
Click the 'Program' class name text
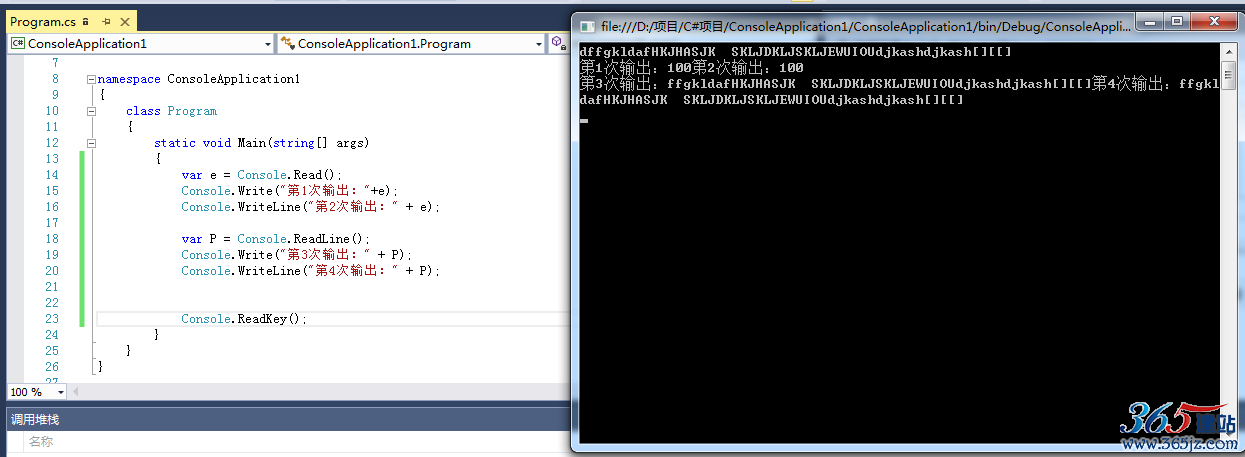192,111
